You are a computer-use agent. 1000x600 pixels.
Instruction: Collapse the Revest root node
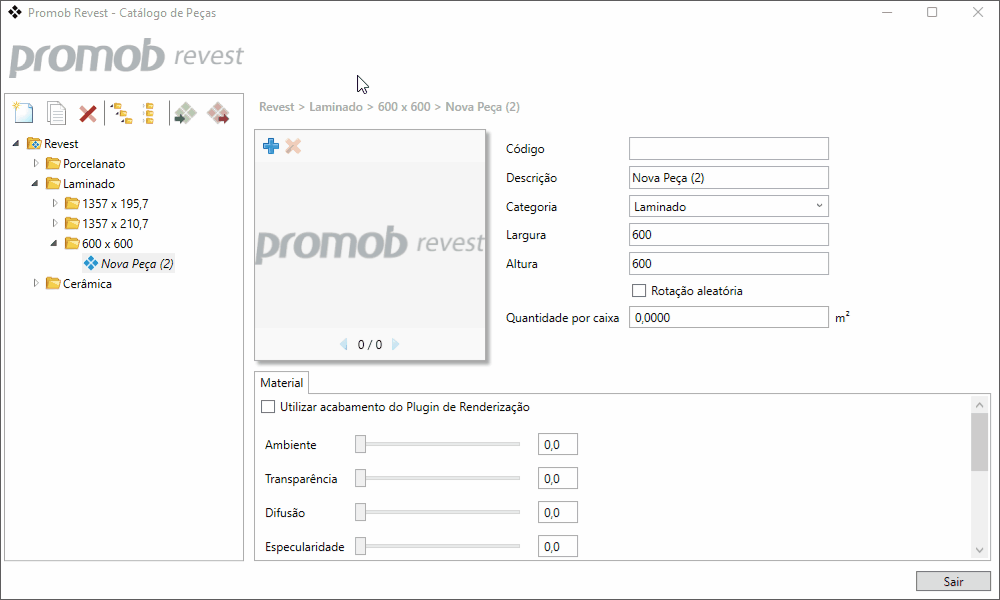(x=16, y=143)
